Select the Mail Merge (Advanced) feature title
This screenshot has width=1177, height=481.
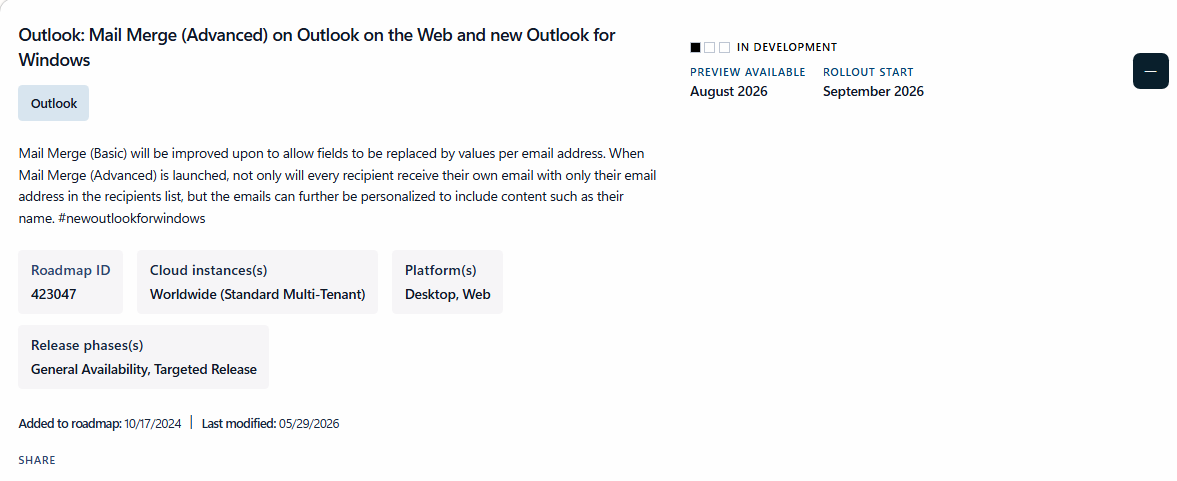pyautogui.click(x=317, y=47)
